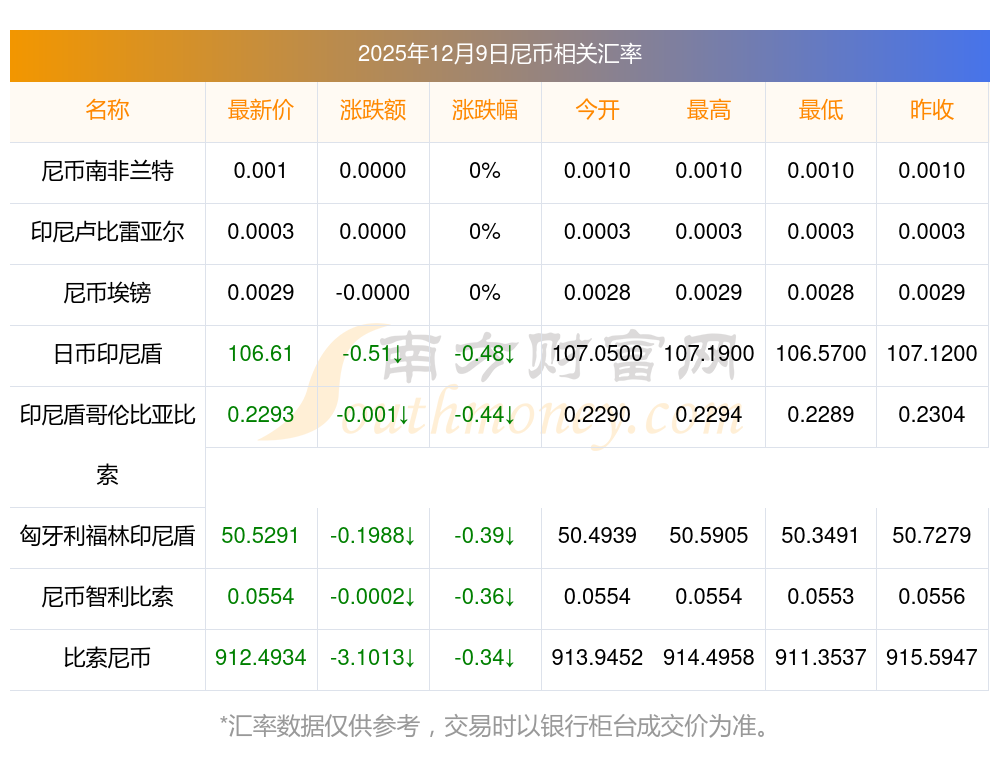Screen dimensions: 1000x757
Task: Select the 尼币埃镑 currency pair
Action: (107, 293)
